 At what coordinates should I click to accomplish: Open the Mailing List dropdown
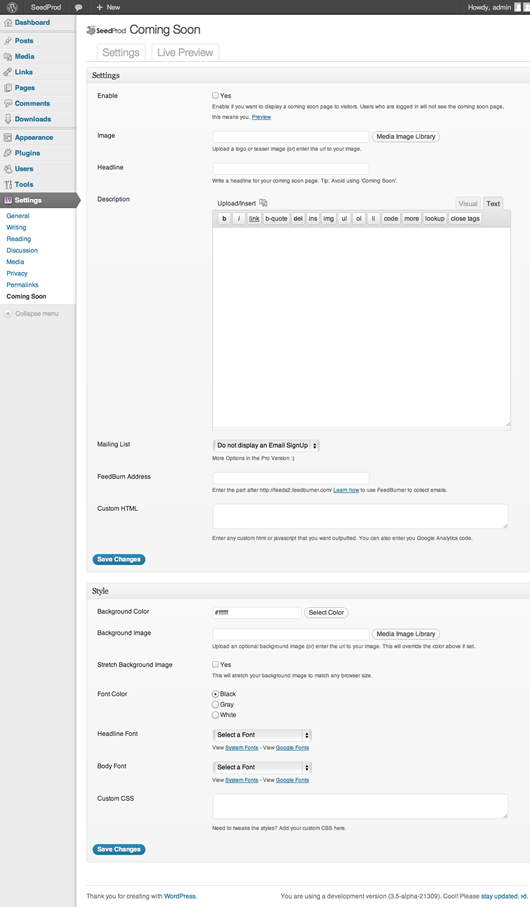click(266, 445)
